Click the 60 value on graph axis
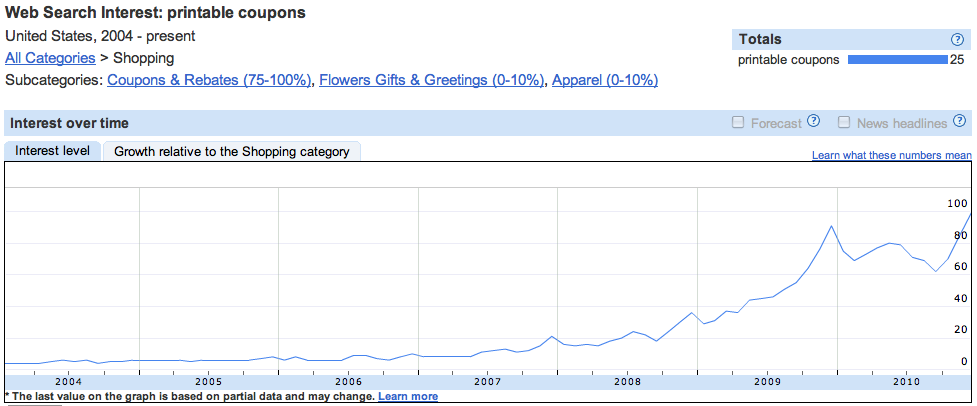This screenshot has width=977, height=406. [x=960, y=267]
